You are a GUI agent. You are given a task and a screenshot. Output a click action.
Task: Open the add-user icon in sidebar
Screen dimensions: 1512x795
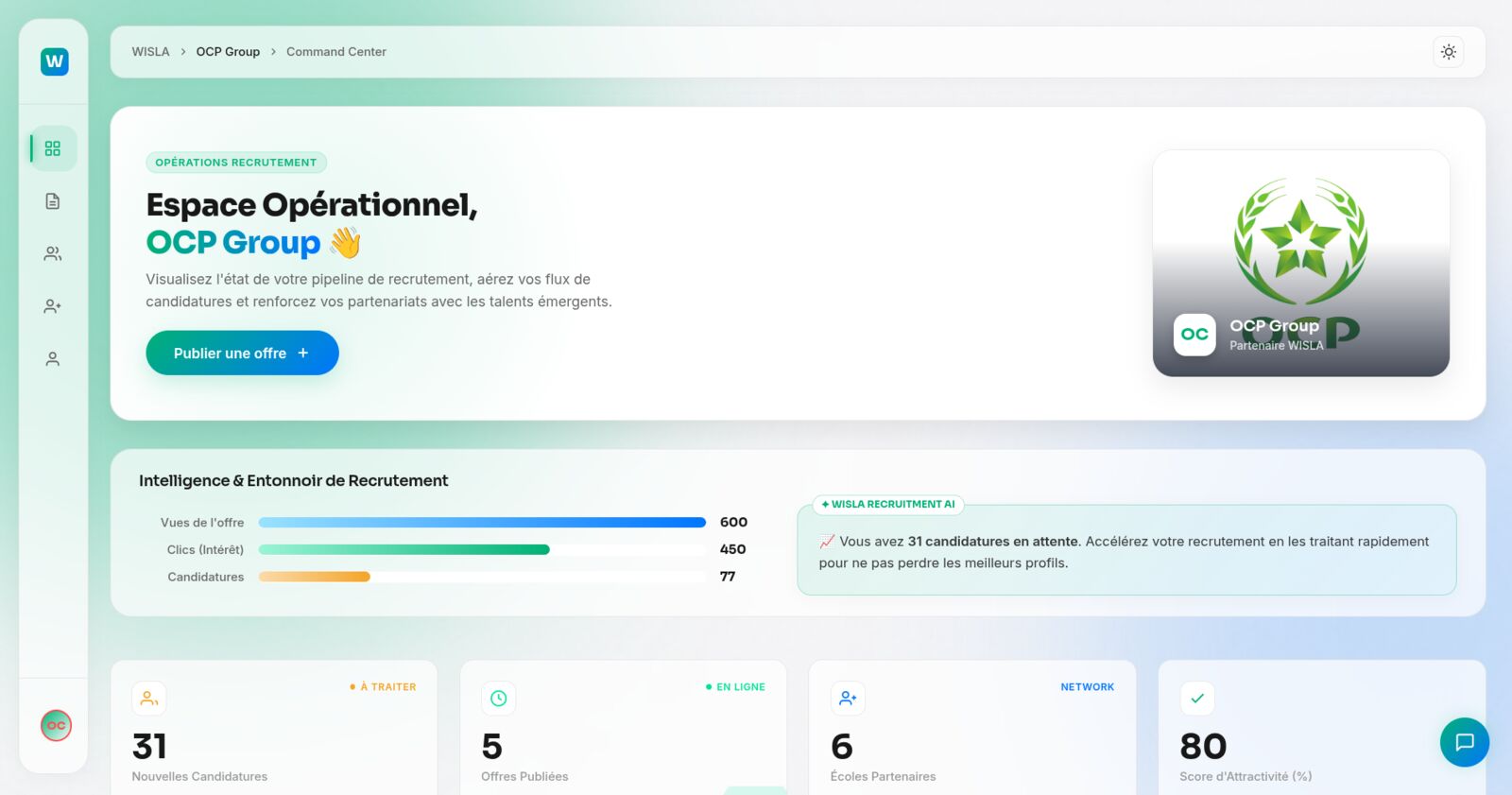[x=53, y=306]
